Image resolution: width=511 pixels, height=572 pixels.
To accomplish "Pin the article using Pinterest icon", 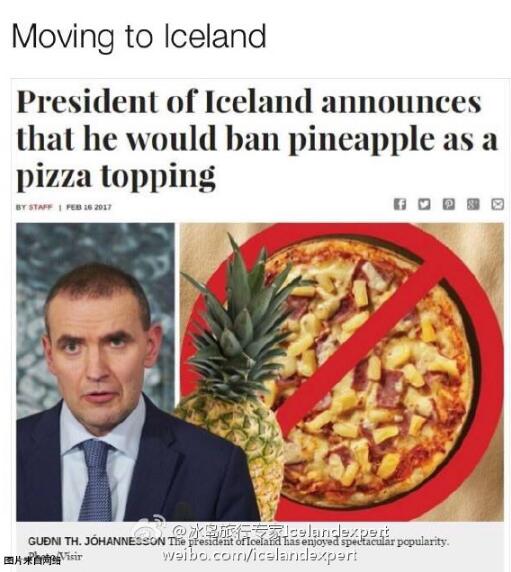I will [x=449, y=204].
